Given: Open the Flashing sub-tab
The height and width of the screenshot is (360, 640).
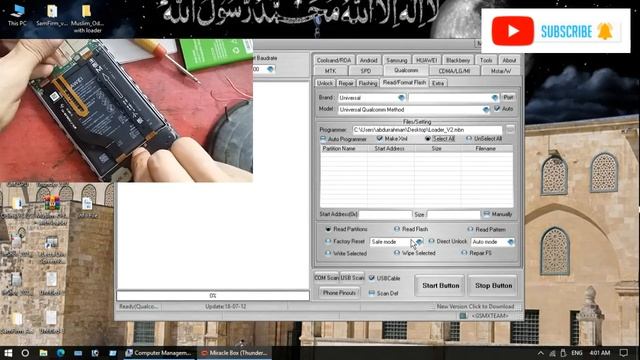Looking at the screenshot, I should tap(367, 83).
